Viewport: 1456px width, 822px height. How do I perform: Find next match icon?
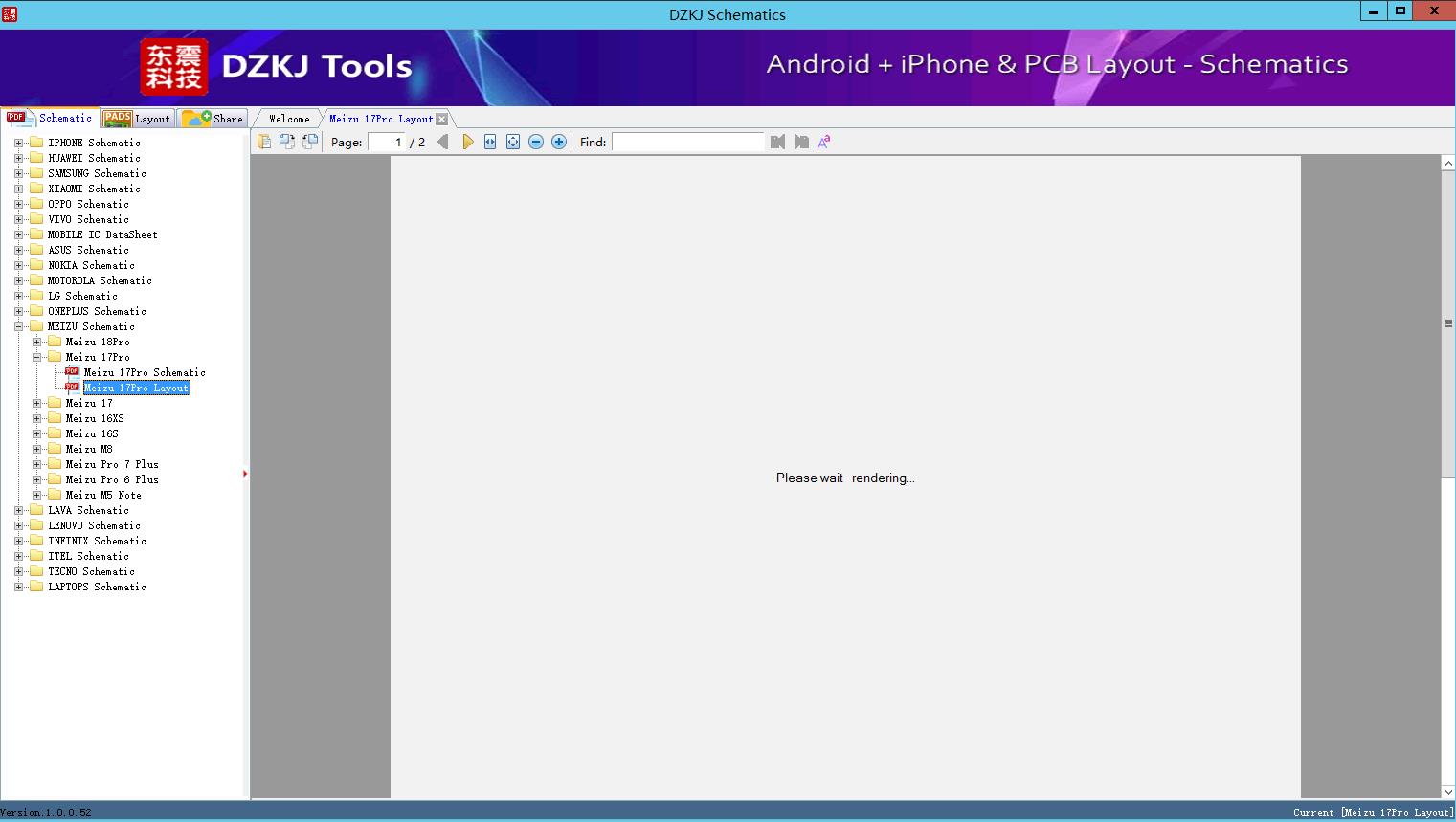(801, 142)
